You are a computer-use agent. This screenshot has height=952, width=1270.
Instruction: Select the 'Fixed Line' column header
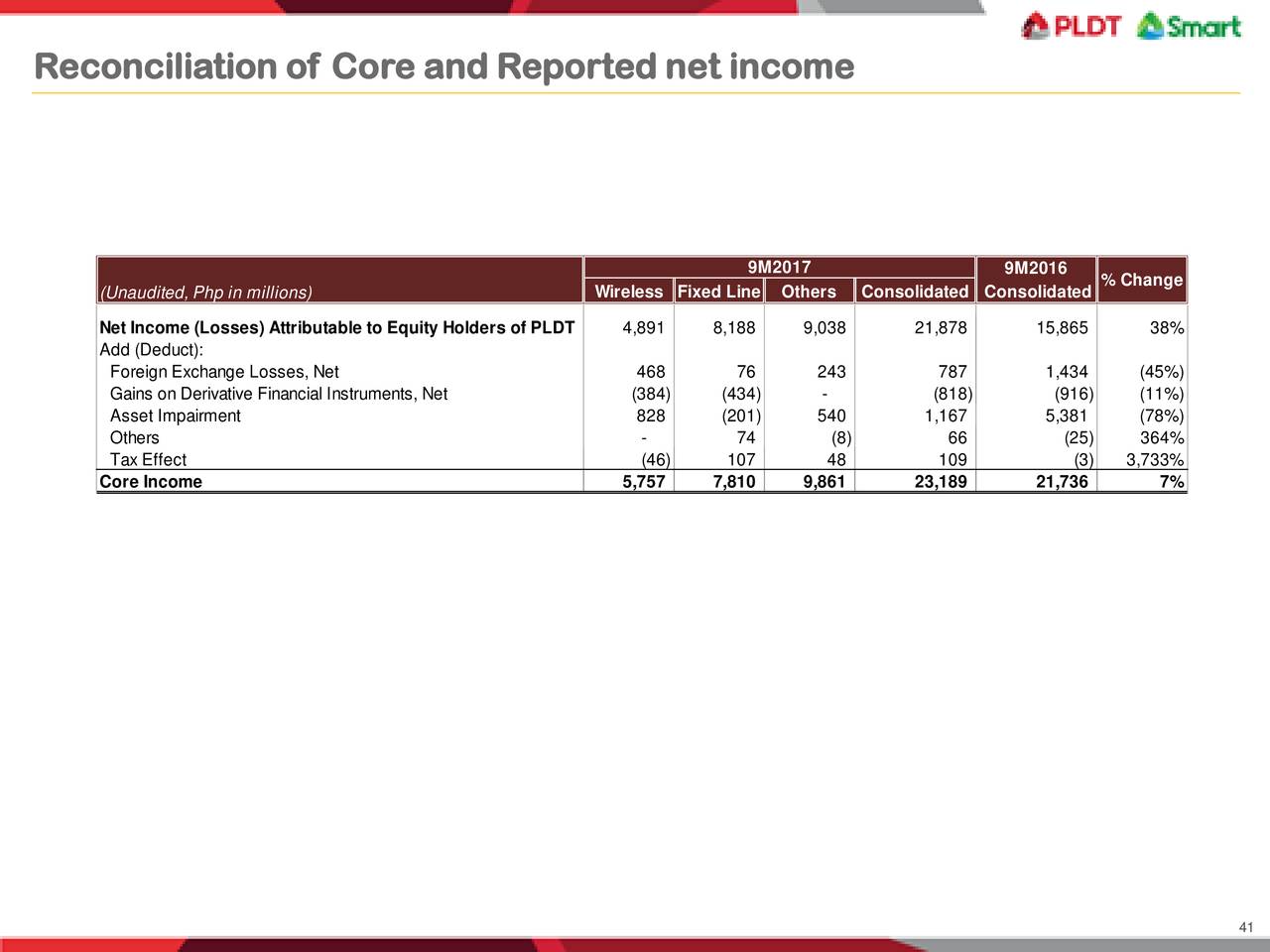(719, 292)
